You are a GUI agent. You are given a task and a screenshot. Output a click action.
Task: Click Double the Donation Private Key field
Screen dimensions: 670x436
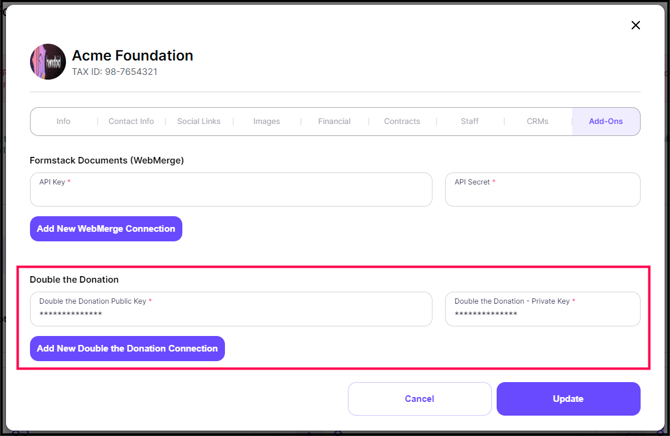coord(542,311)
